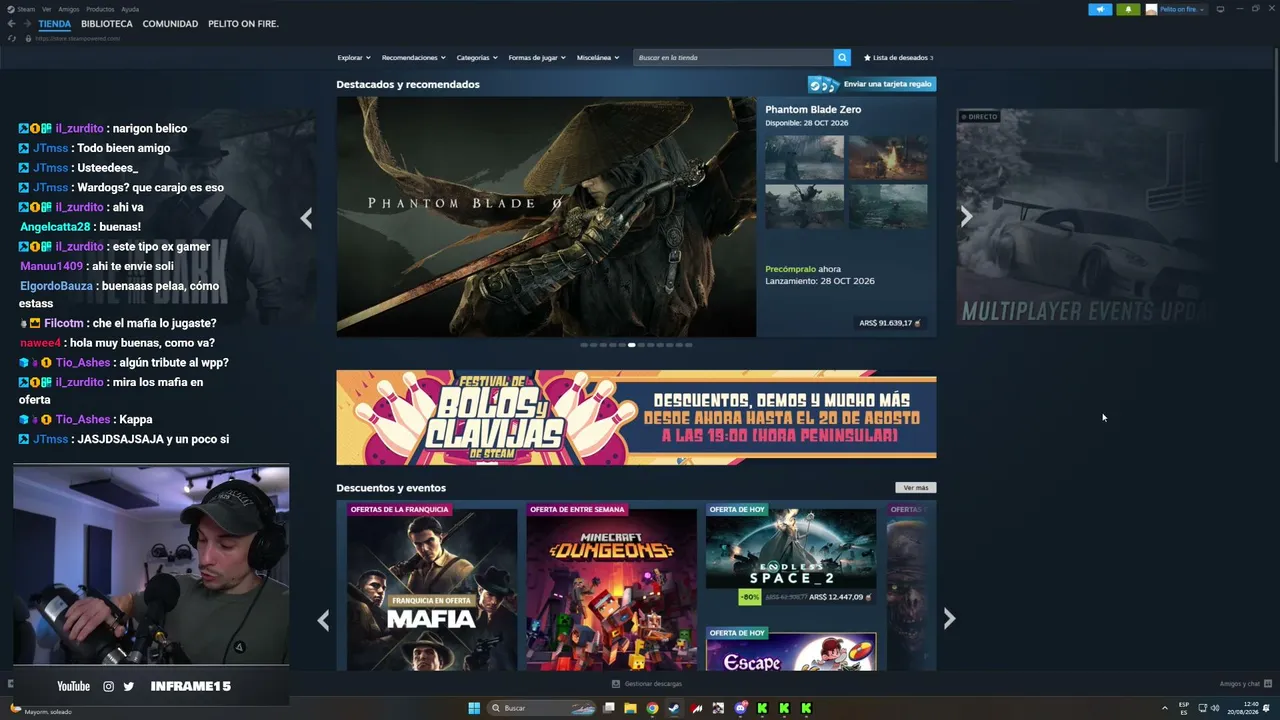Click the Windows taskbar Buscar search box
This screenshot has height=720, width=1280.
[x=543, y=708]
